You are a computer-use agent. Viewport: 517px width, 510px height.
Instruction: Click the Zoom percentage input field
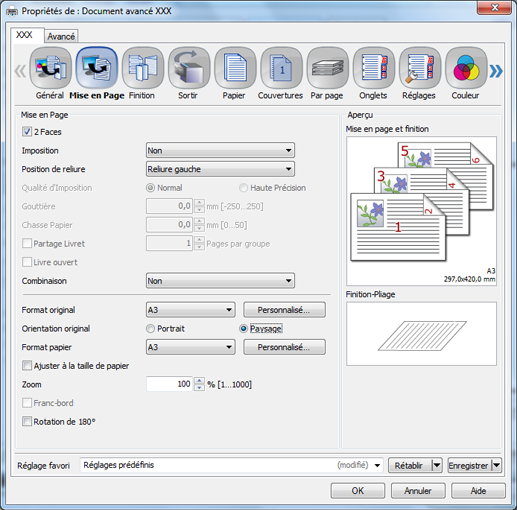click(169, 384)
